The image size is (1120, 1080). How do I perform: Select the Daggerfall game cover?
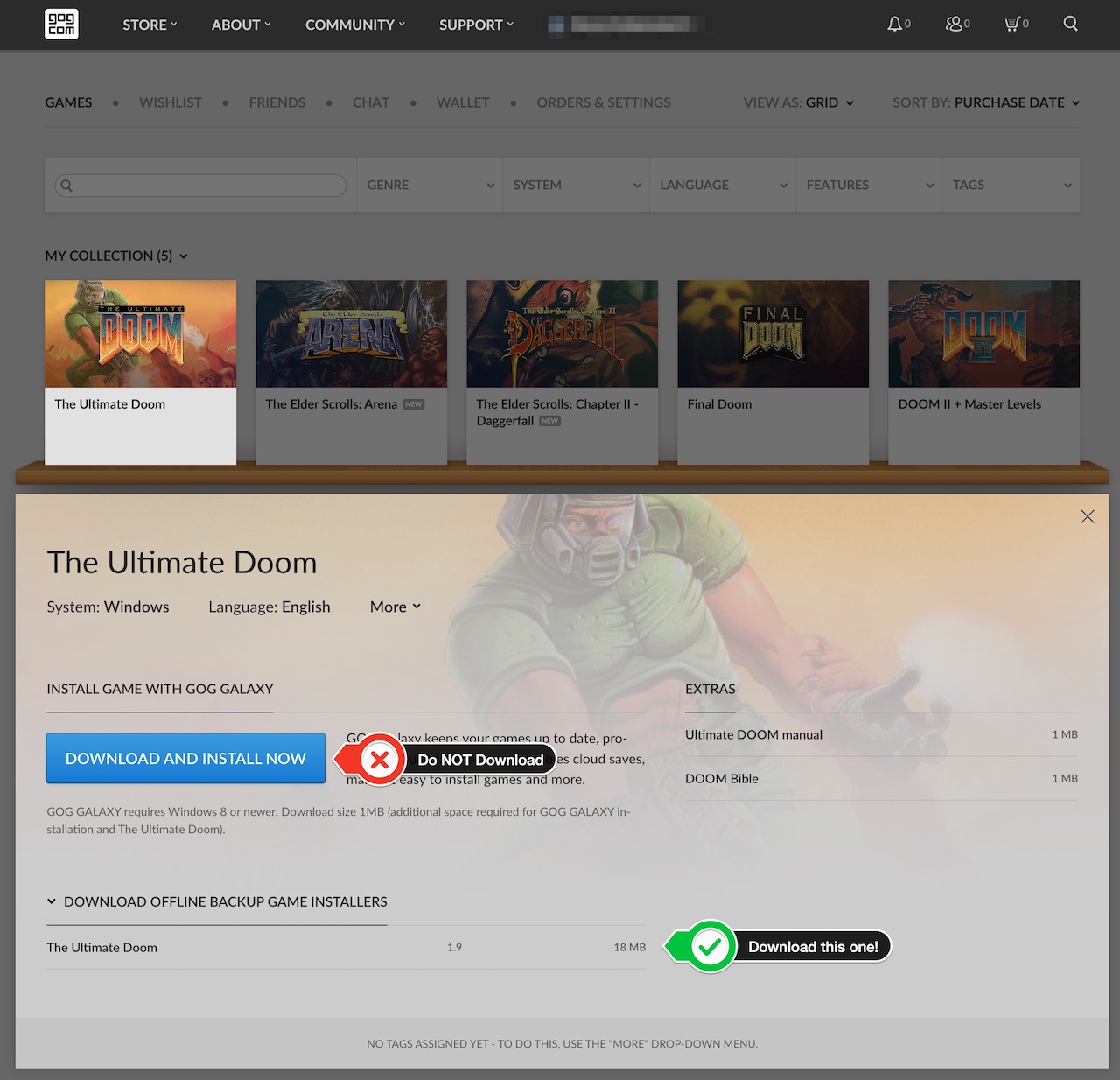563,333
